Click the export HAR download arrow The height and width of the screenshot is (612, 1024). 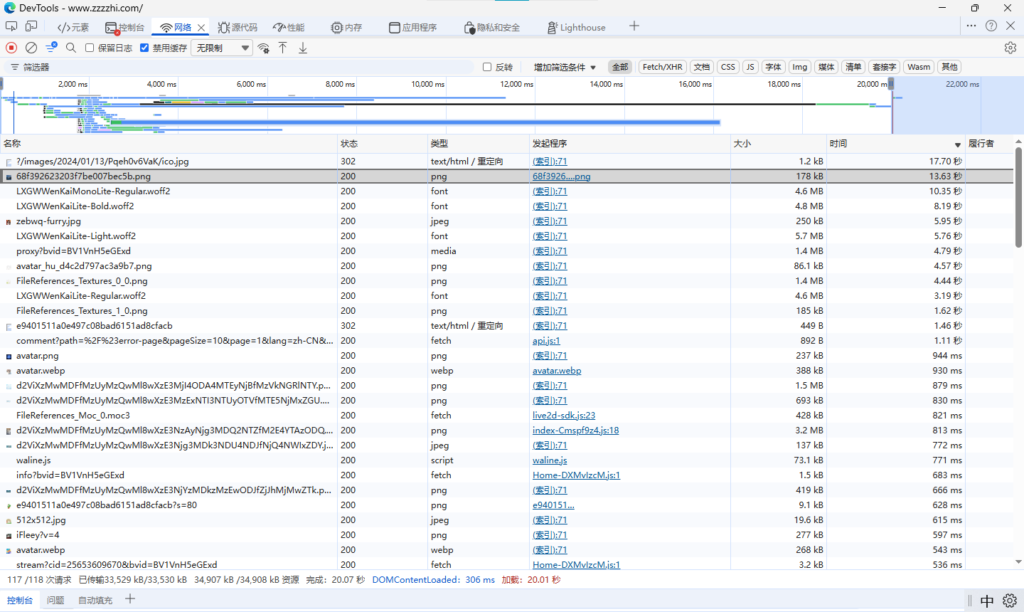(303, 47)
